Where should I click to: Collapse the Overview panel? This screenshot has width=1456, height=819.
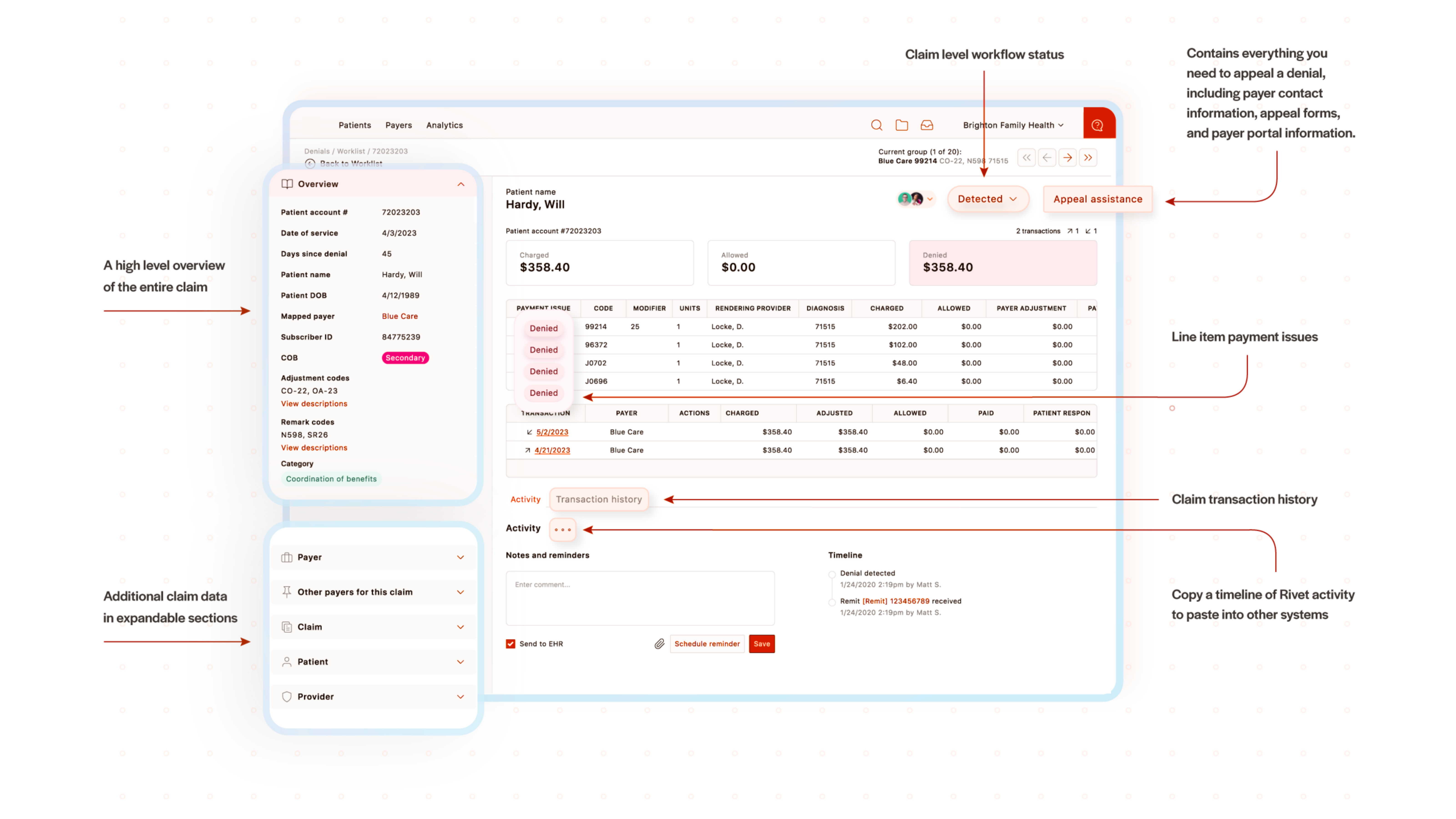pyautogui.click(x=461, y=184)
